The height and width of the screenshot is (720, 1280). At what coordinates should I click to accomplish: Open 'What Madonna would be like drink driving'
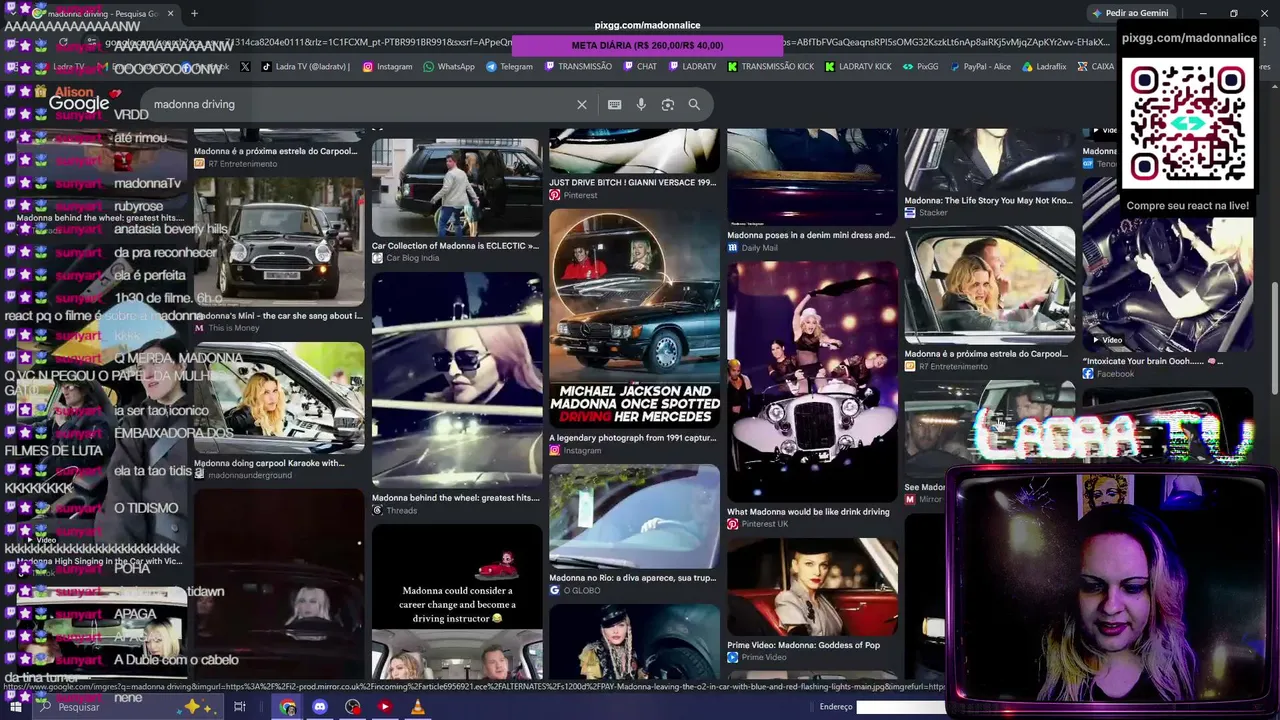[x=808, y=512]
